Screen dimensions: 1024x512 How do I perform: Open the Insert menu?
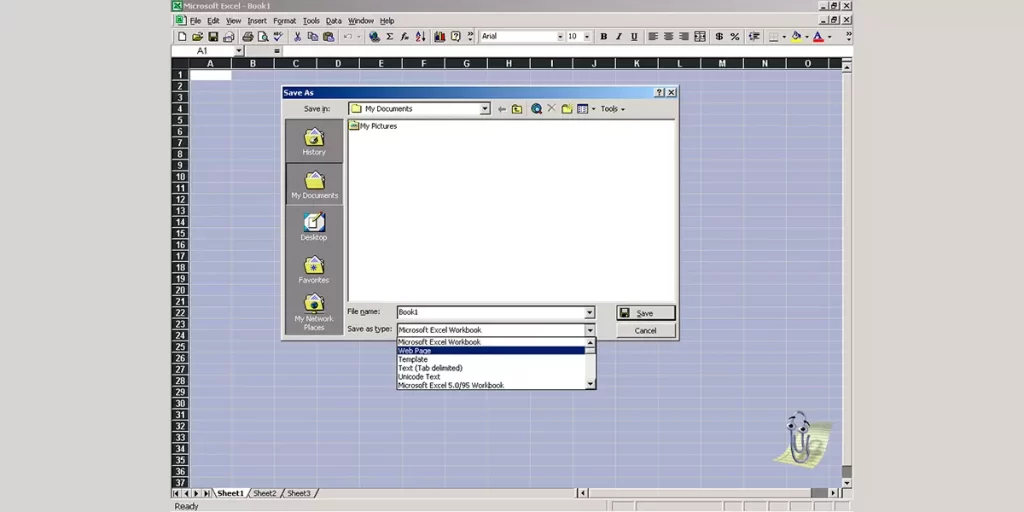point(257,21)
